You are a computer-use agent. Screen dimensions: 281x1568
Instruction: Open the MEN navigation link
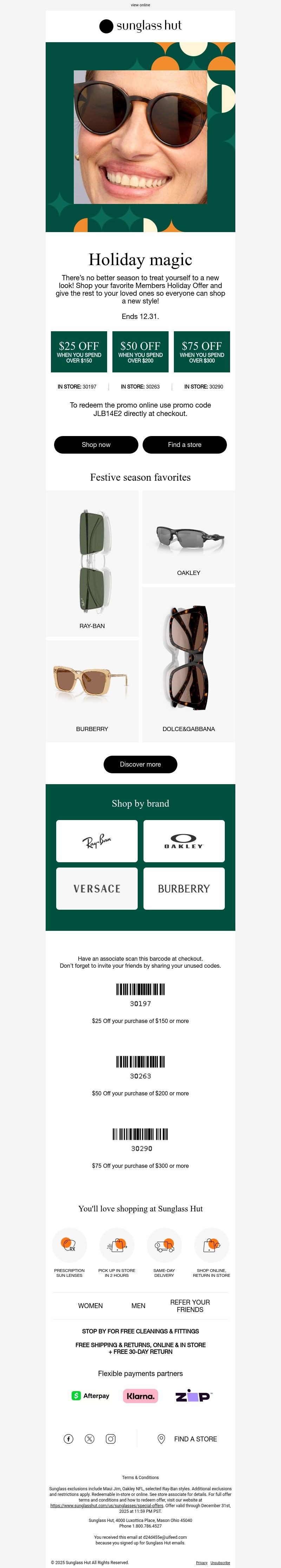coord(139,1306)
